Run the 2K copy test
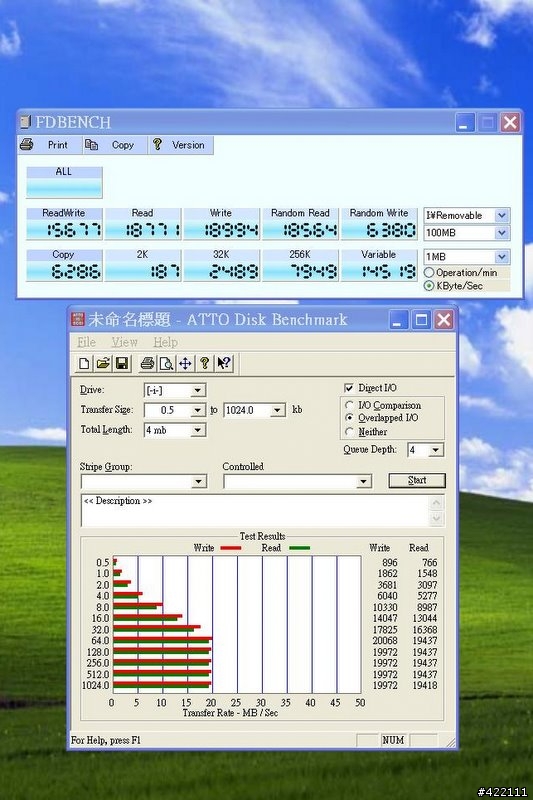This screenshot has width=533, height=800. coord(142,265)
